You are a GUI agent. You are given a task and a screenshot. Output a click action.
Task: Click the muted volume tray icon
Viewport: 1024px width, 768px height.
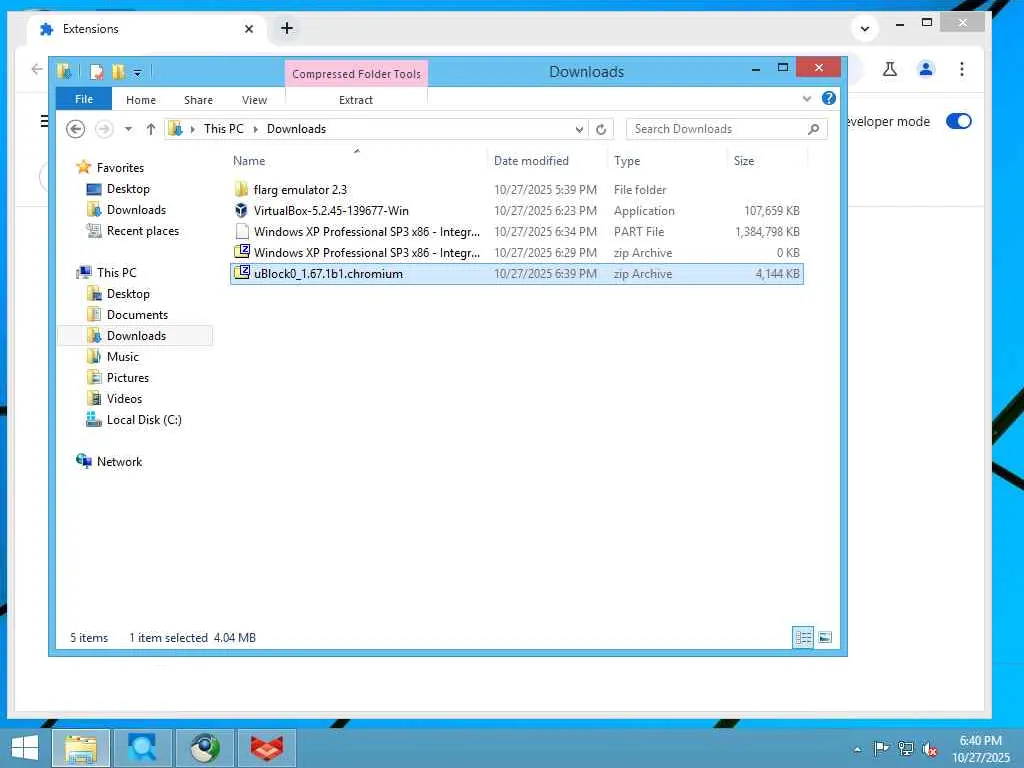click(930, 749)
